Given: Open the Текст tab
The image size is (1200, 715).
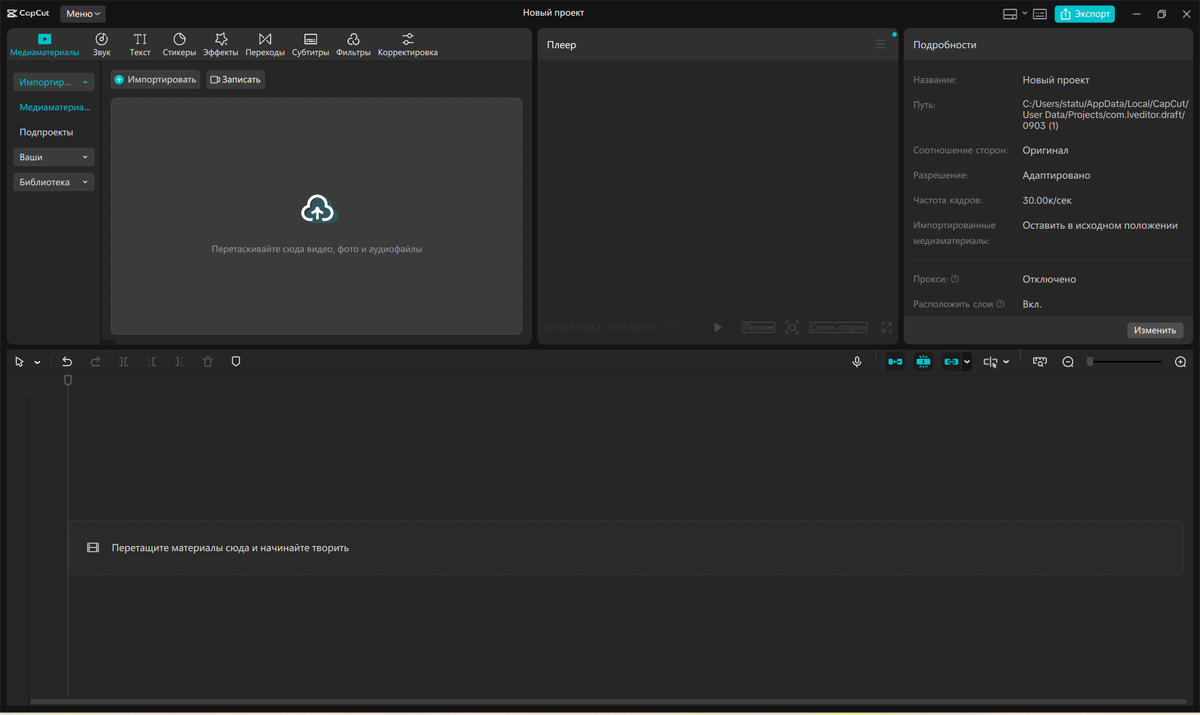Looking at the screenshot, I should tap(140, 45).
